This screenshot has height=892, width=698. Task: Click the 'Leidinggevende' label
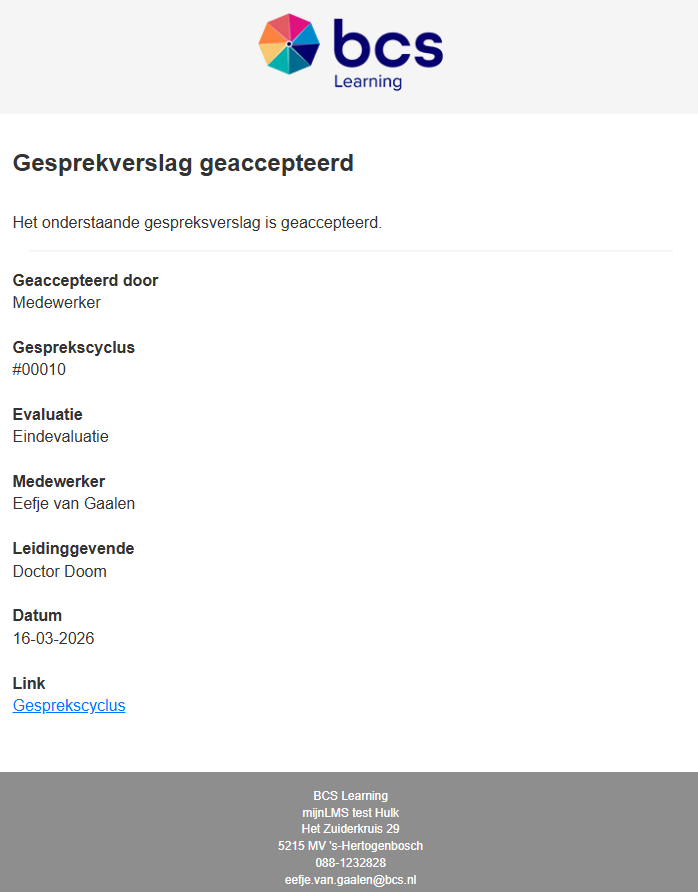(x=73, y=549)
